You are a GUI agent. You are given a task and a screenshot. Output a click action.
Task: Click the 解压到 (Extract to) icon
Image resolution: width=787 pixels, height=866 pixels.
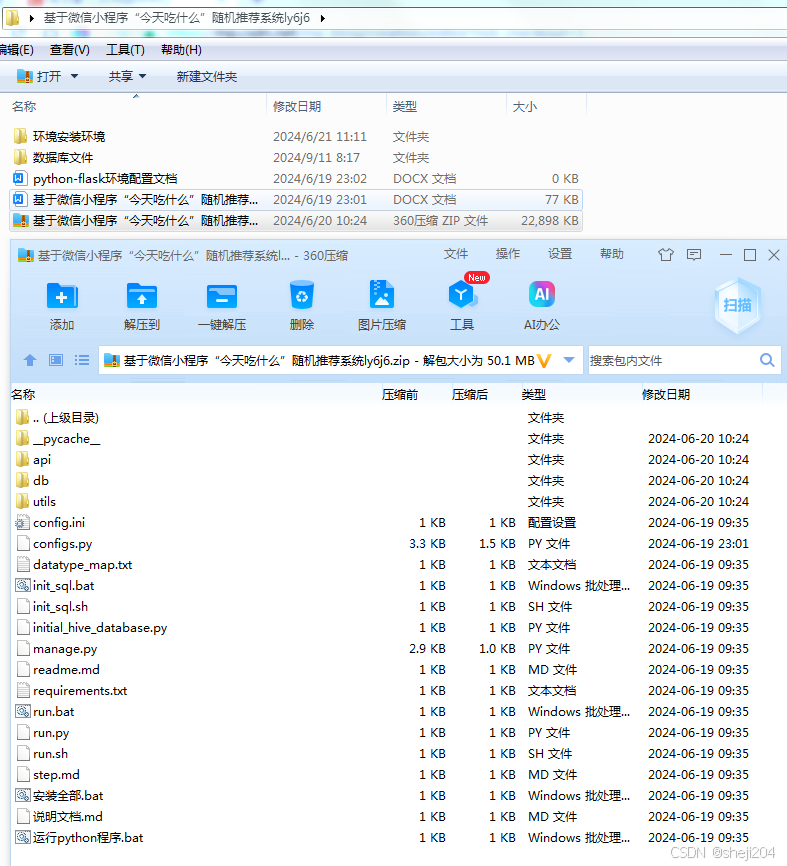(142, 295)
